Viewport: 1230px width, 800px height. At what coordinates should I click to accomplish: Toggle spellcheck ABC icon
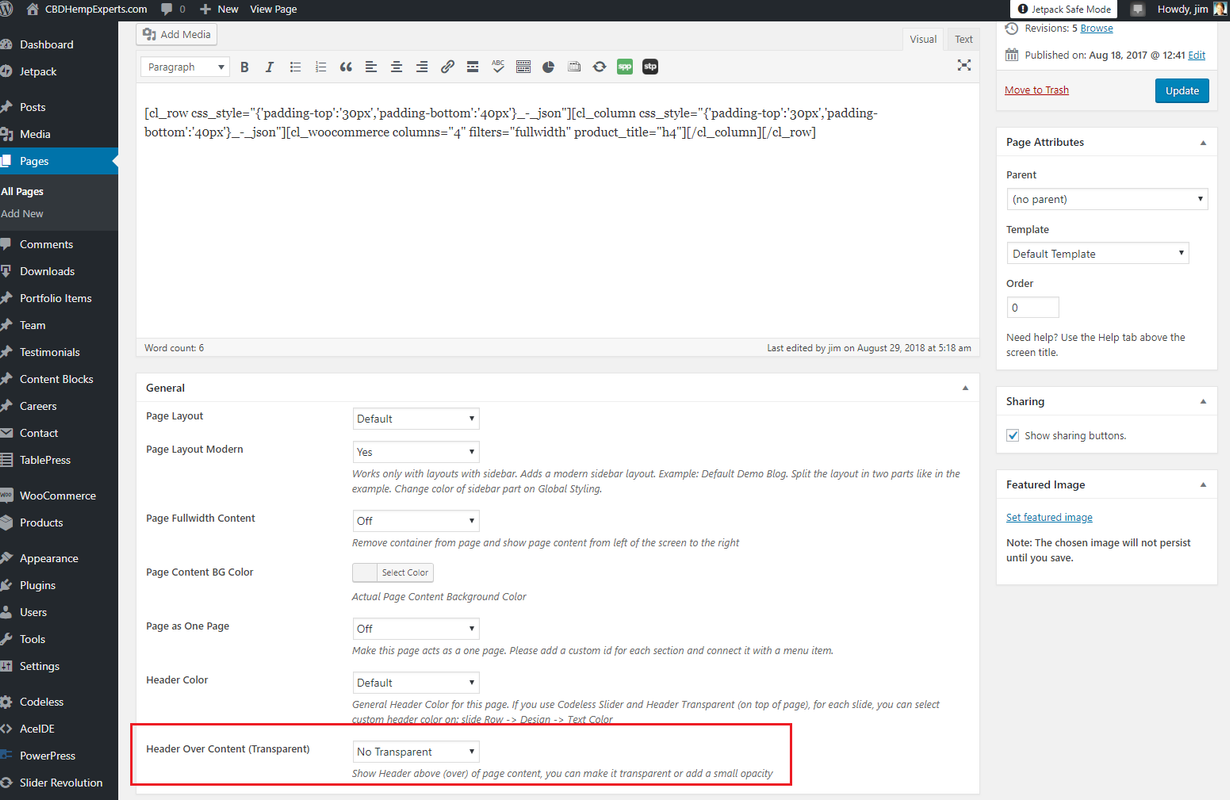click(x=498, y=67)
